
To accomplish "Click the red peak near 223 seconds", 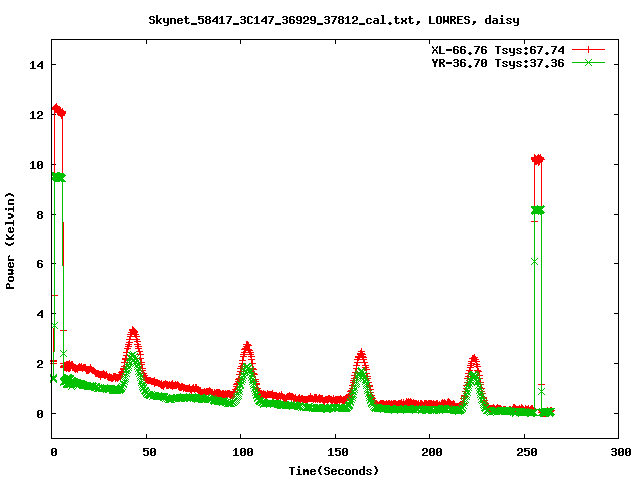I will point(473,360).
